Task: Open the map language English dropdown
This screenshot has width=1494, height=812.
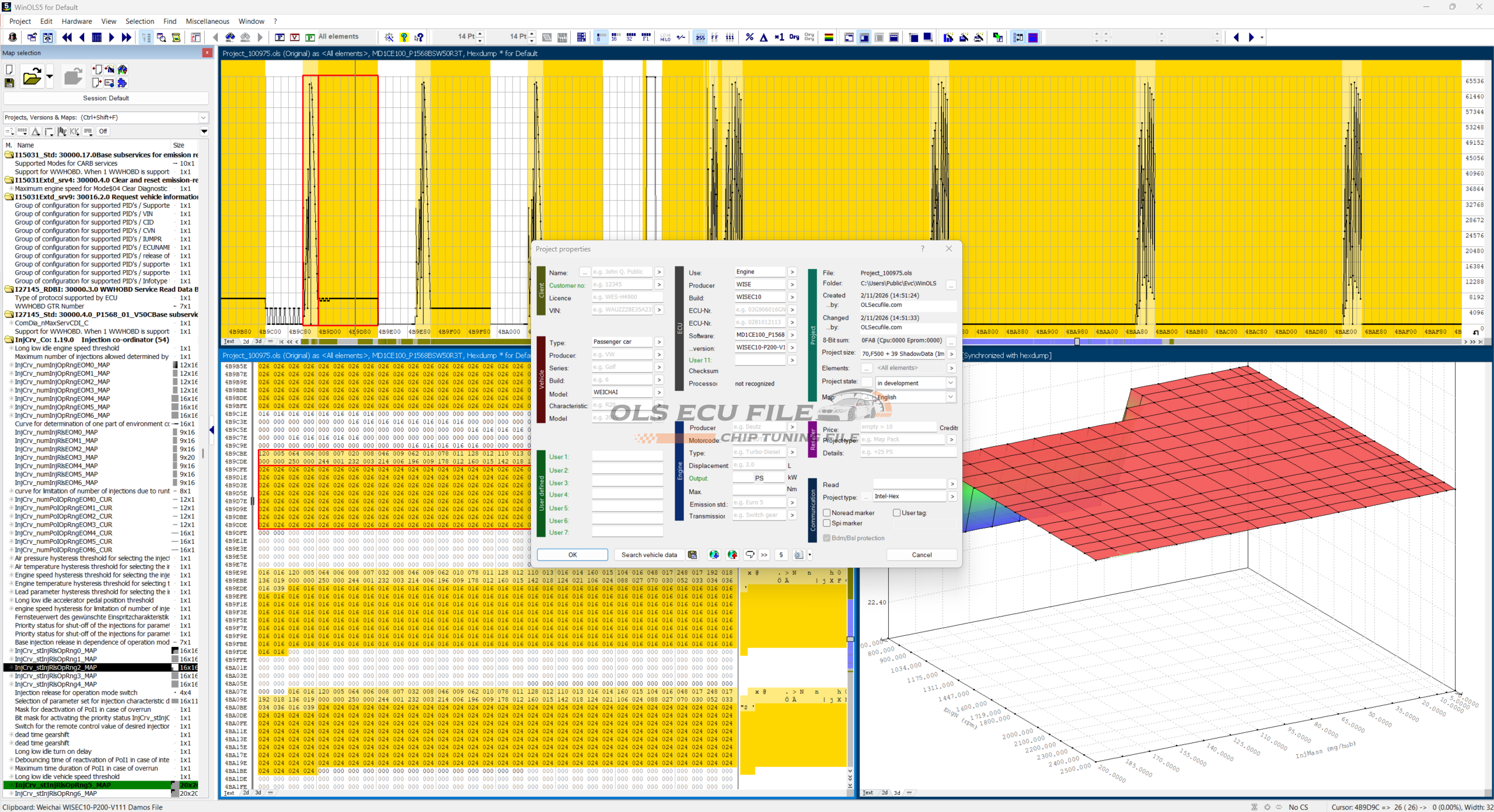Action: point(951,397)
